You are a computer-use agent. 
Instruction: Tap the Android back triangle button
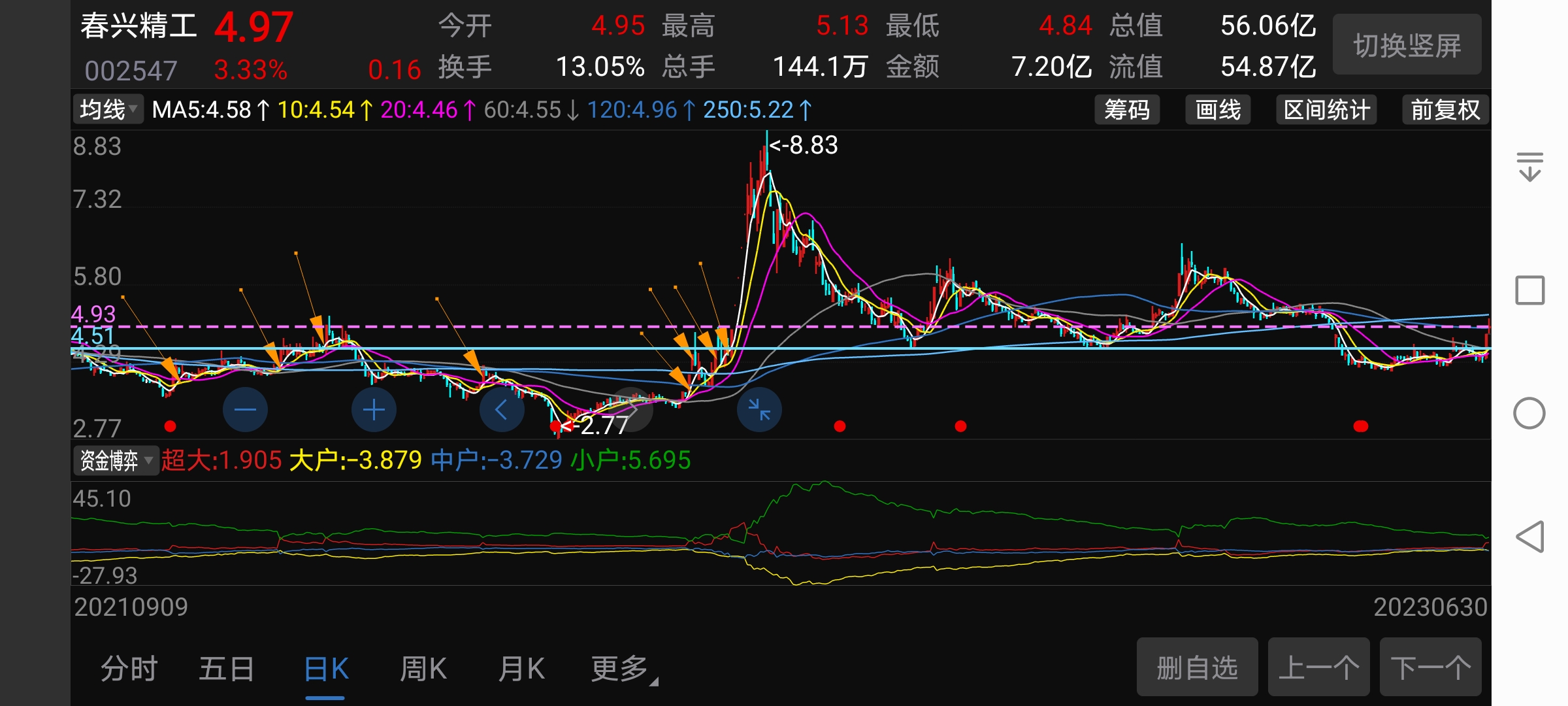[1529, 537]
